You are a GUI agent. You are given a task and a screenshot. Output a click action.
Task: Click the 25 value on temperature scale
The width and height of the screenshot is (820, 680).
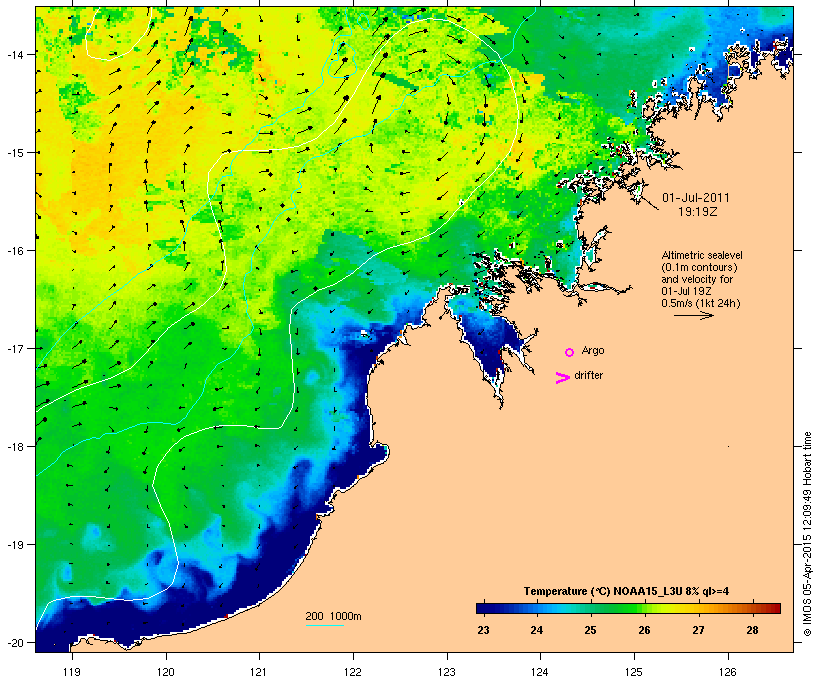click(590, 630)
